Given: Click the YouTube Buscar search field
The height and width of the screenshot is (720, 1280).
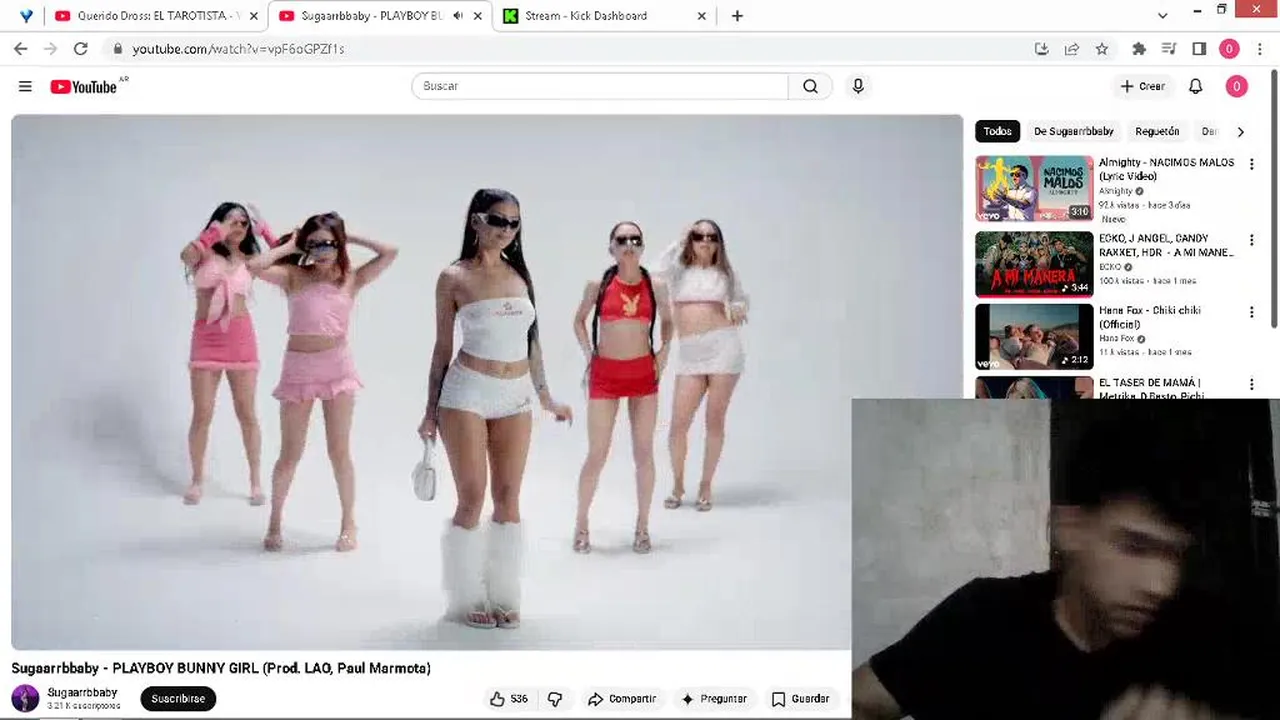Looking at the screenshot, I should click(600, 86).
